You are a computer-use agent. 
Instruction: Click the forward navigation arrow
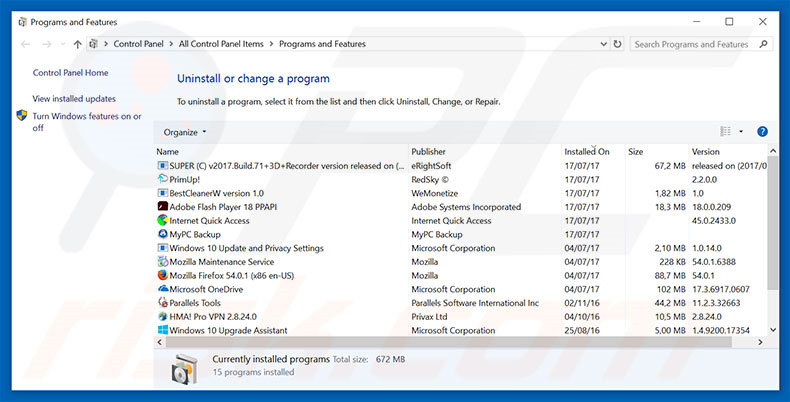(47, 44)
